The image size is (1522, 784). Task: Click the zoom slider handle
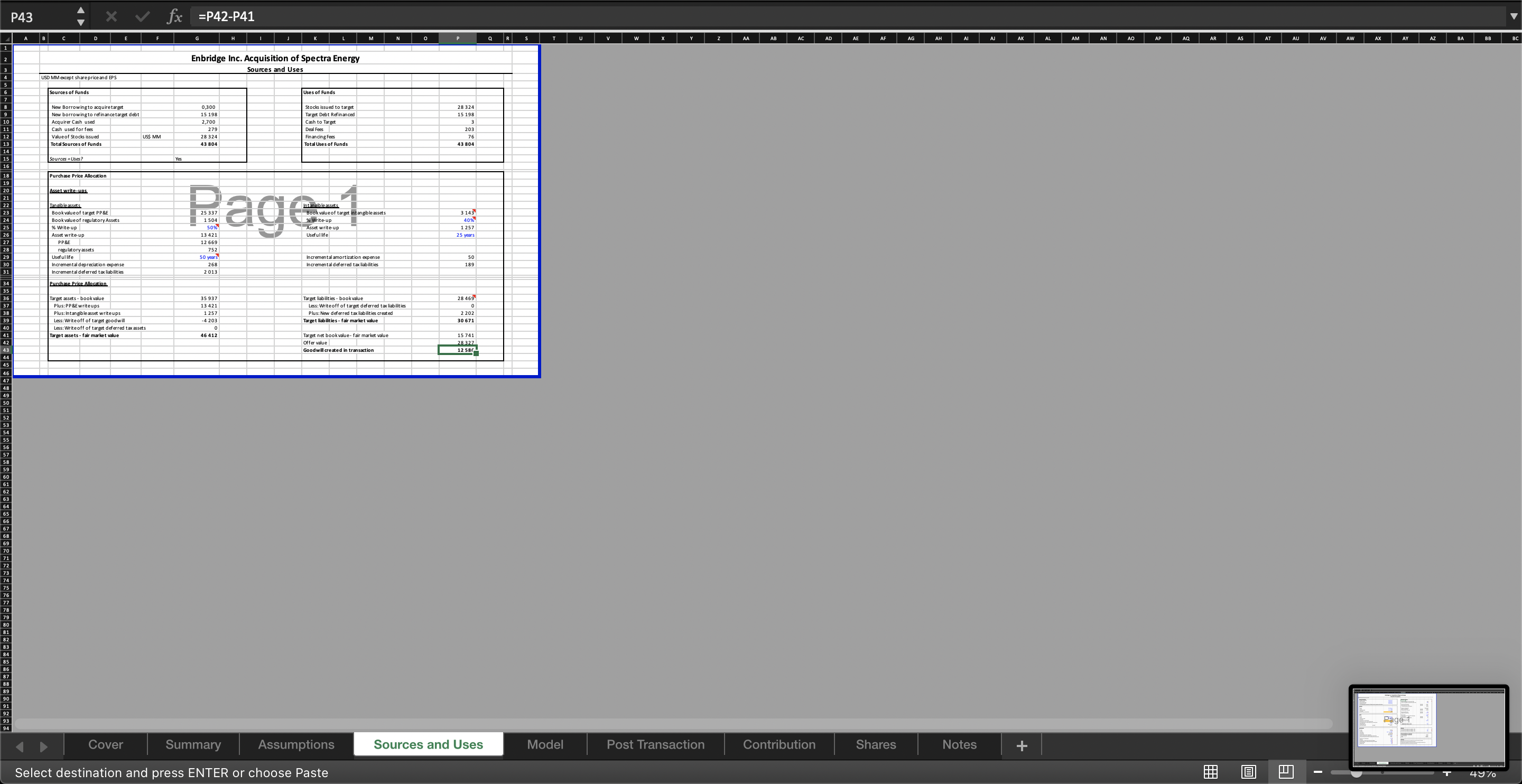click(x=1357, y=772)
